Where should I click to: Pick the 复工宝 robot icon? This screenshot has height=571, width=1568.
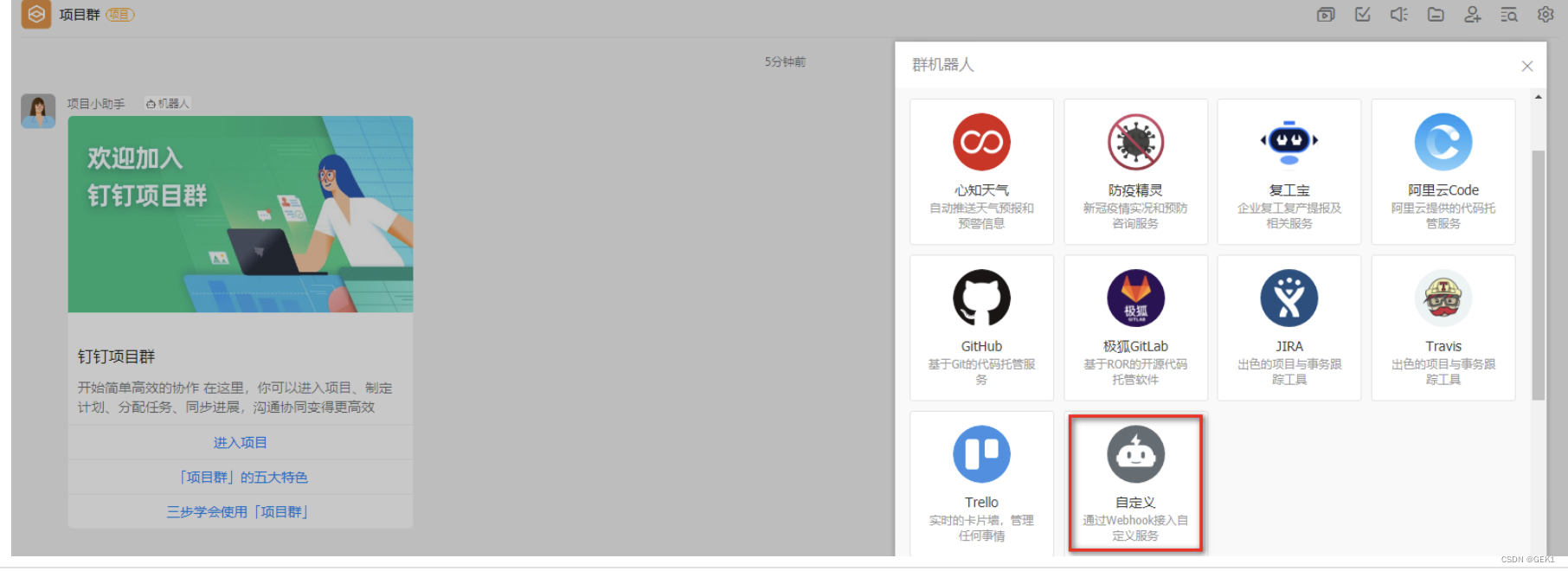(x=1289, y=142)
